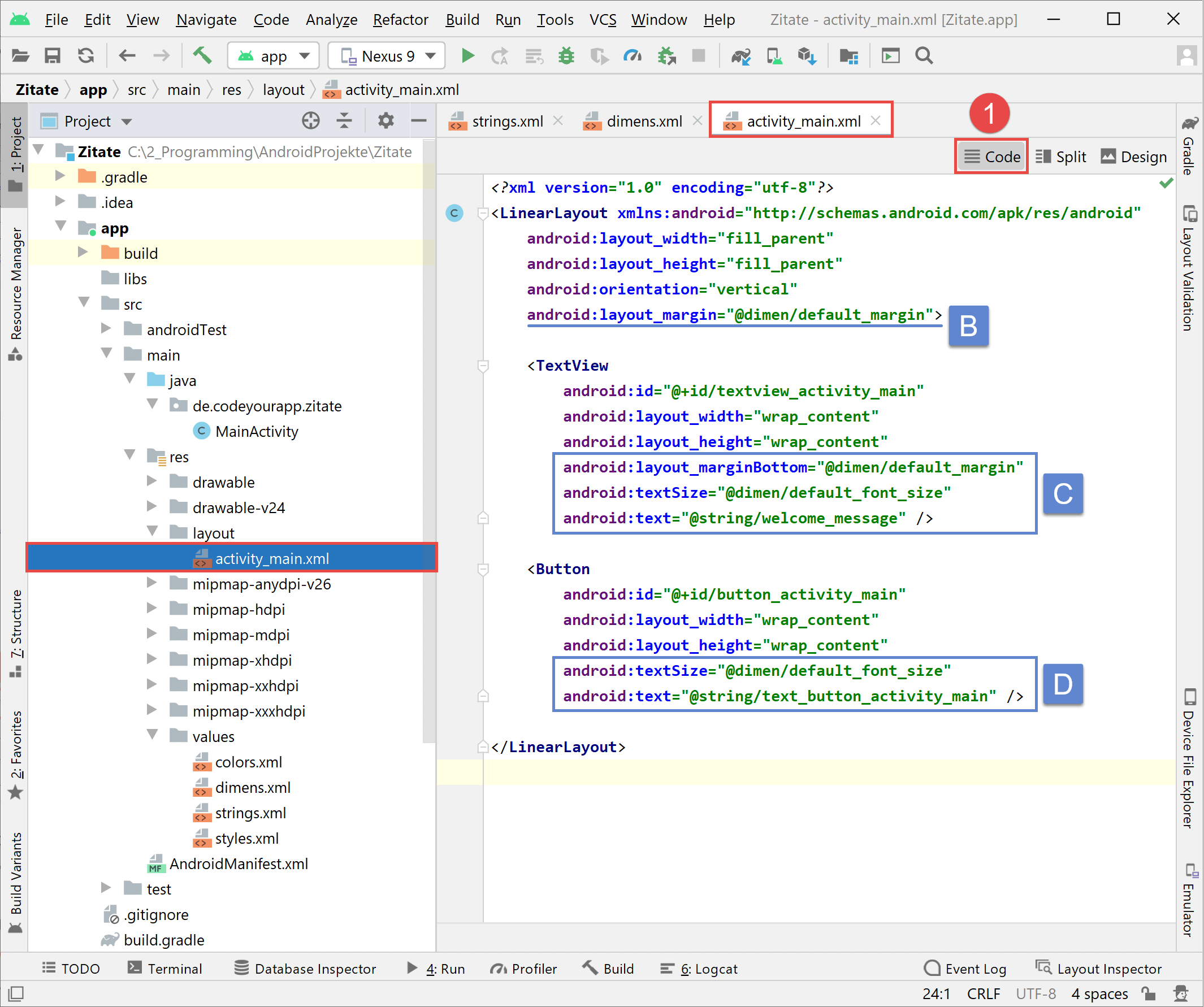Toggle the Resource Manager tool window

pos(15,294)
